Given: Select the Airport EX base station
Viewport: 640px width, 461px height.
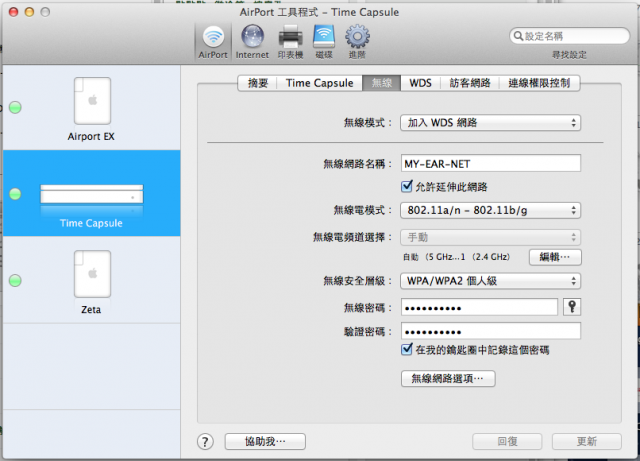Looking at the screenshot, I should 91,109.
